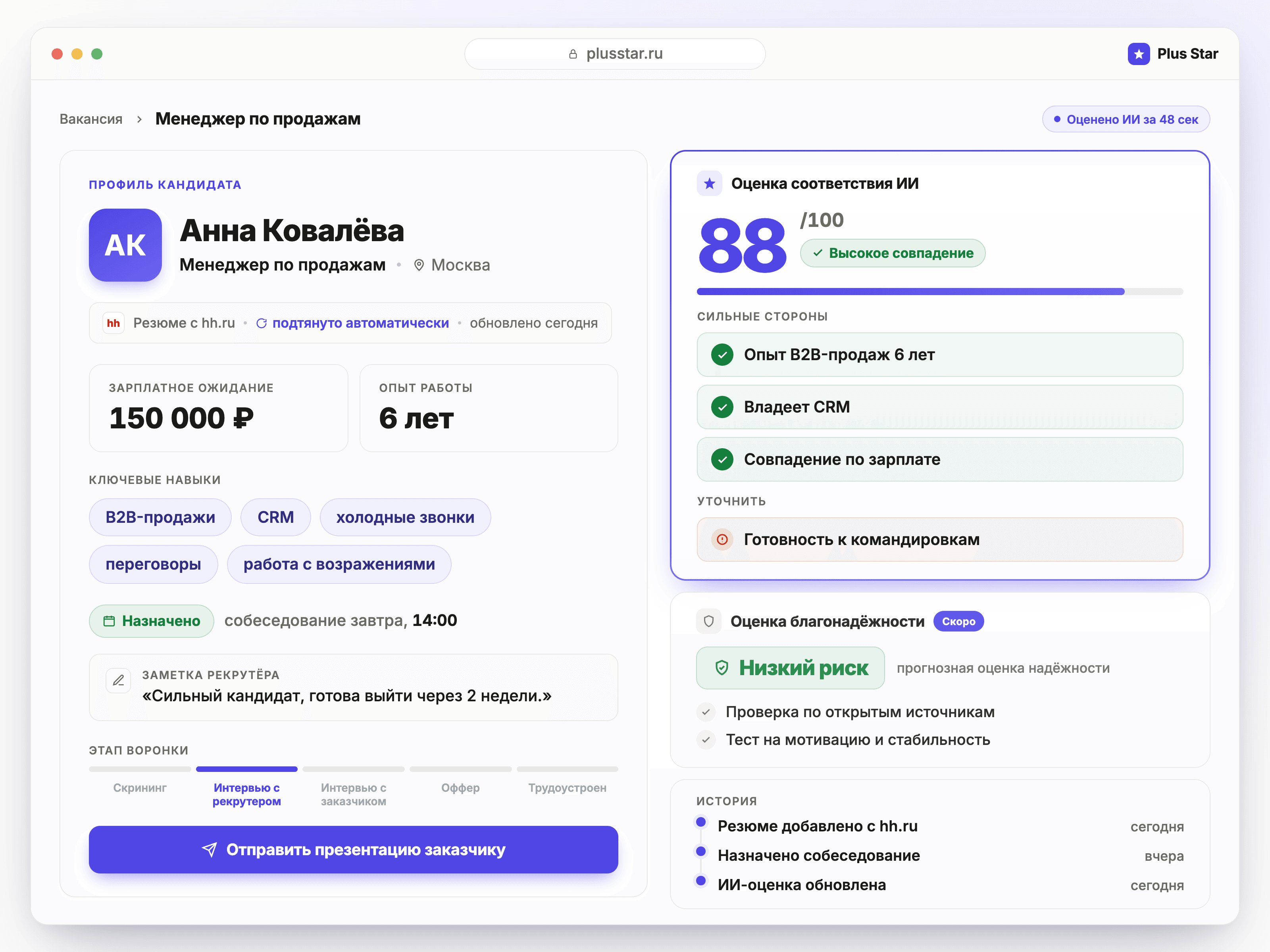Select the Интервью с рекрутером stage
Image resolution: width=1270 pixels, height=952 pixels.
tap(247, 794)
